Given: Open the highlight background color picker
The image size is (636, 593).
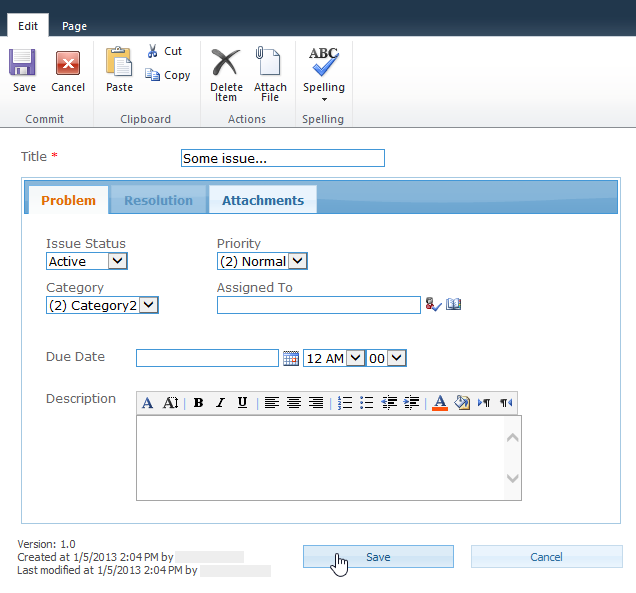Looking at the screenshot, I should pyautogui.click(x=462, y=403).
